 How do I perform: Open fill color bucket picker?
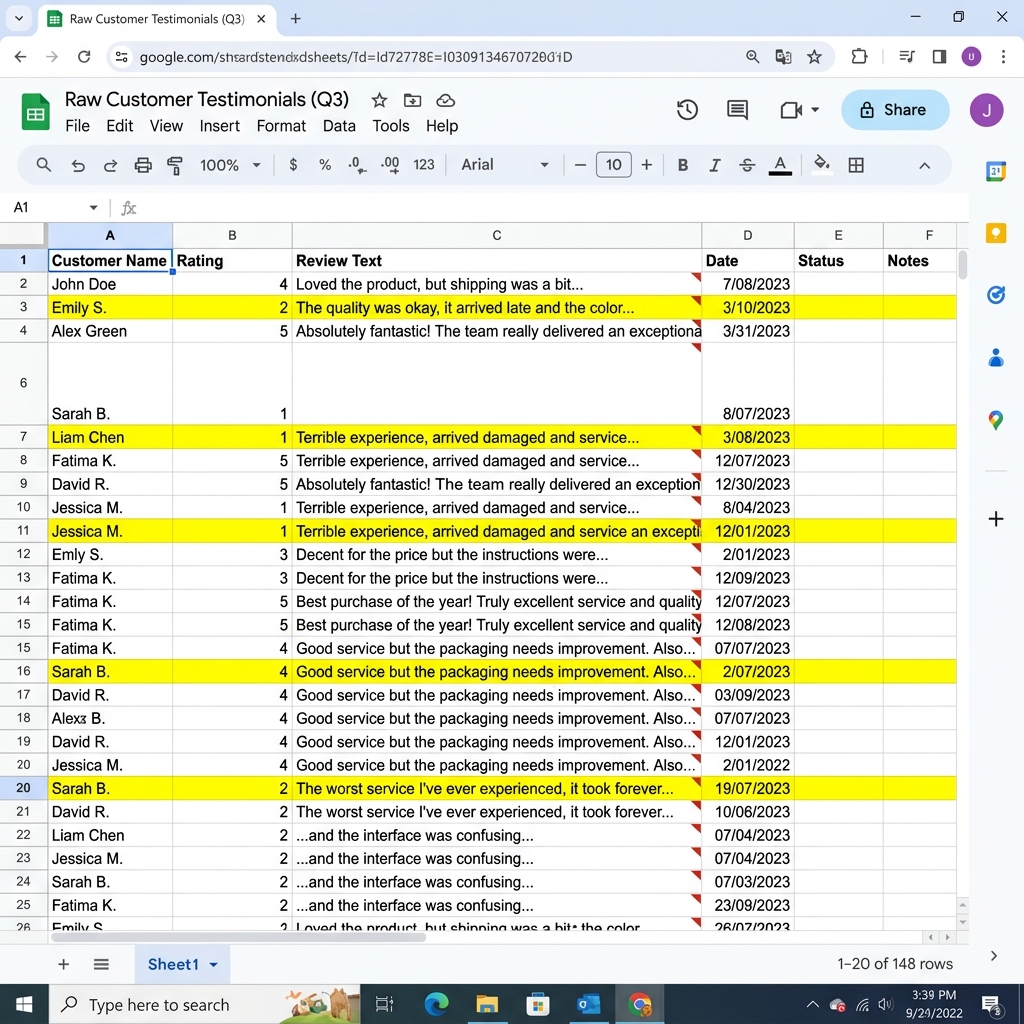pyautogui.click(x=822, y=165)
